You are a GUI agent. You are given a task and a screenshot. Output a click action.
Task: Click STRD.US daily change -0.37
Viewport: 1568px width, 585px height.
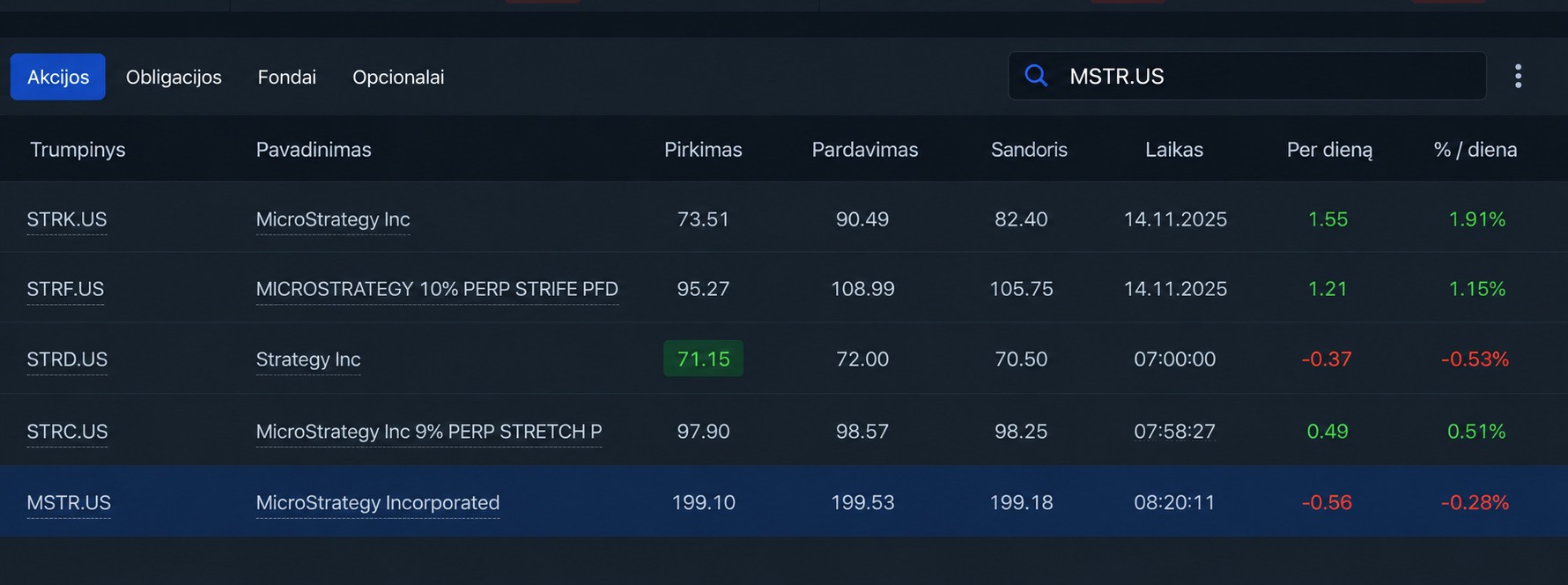point(1327,359)
